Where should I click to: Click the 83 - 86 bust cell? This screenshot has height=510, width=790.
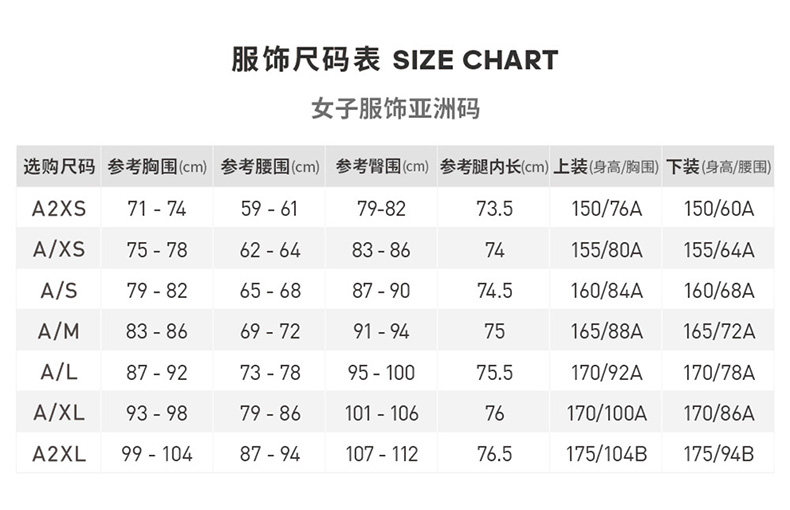click(157, 332)
